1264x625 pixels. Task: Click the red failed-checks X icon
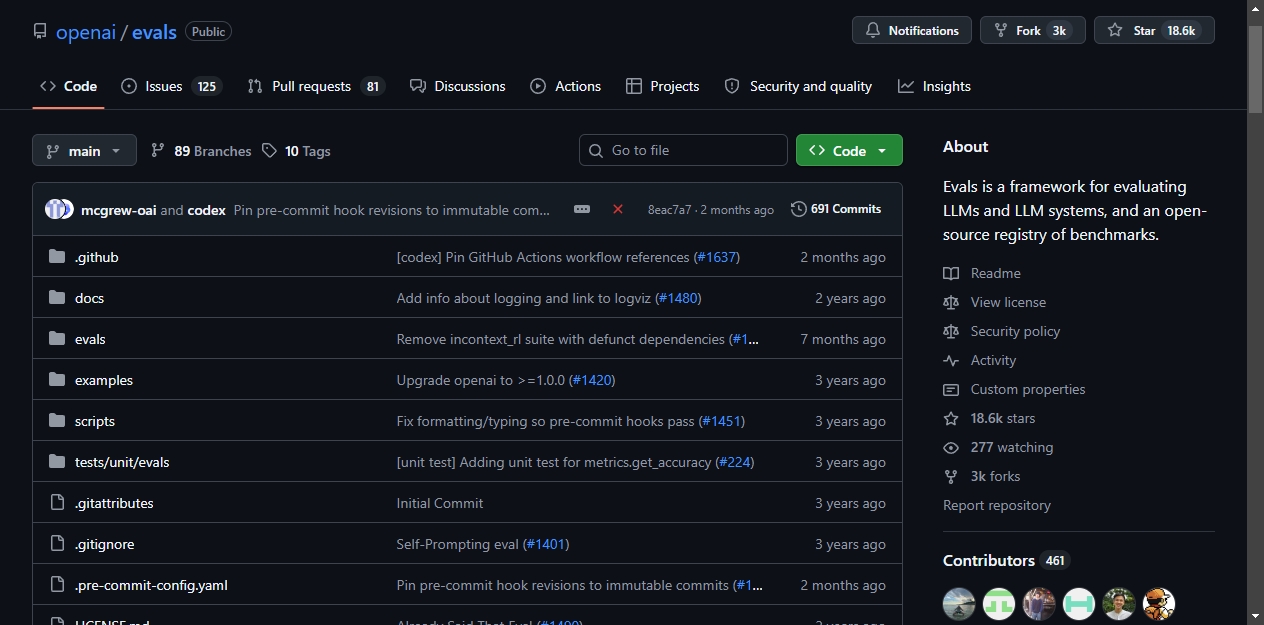point(618,209)
